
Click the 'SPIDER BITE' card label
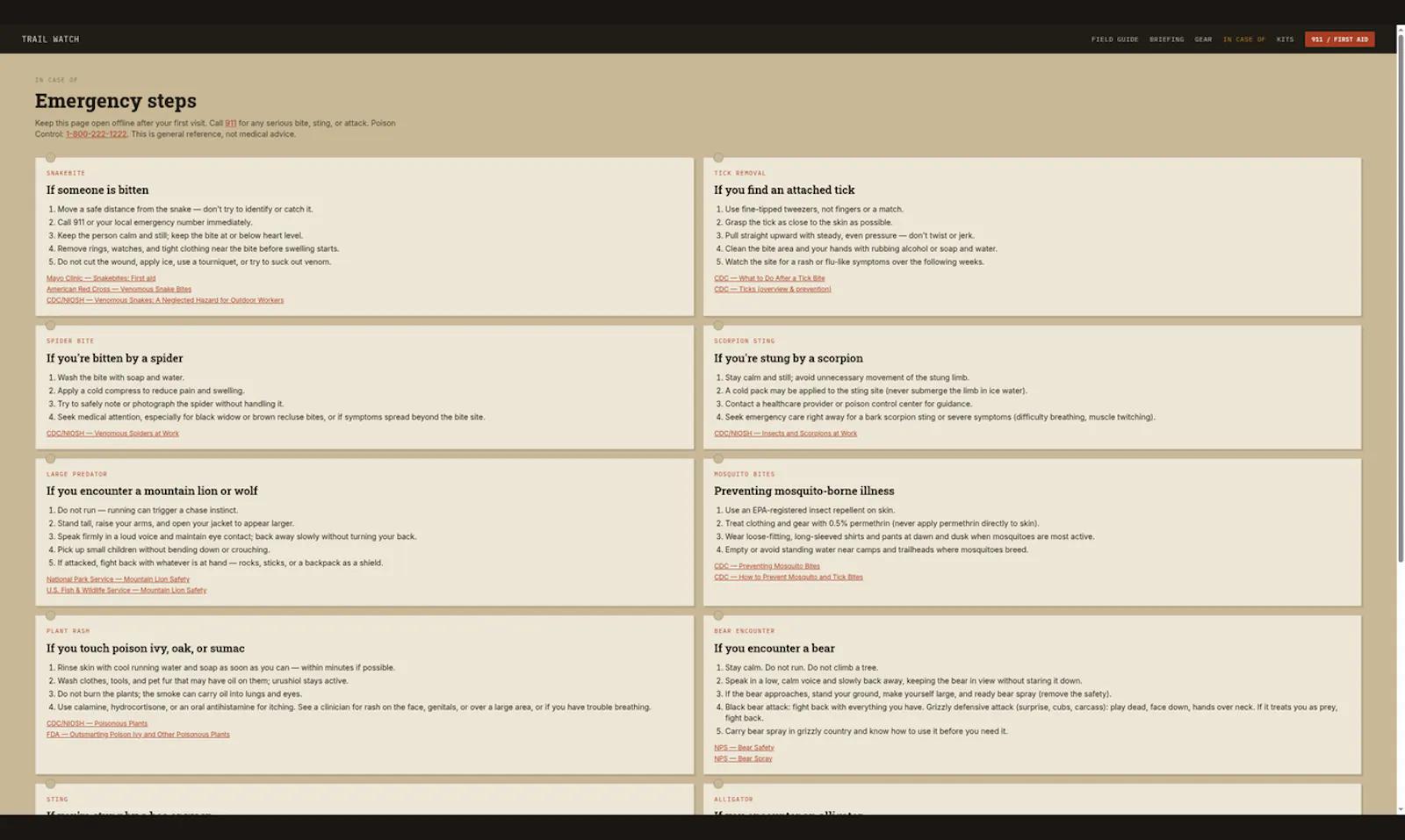tap(70, 341)
